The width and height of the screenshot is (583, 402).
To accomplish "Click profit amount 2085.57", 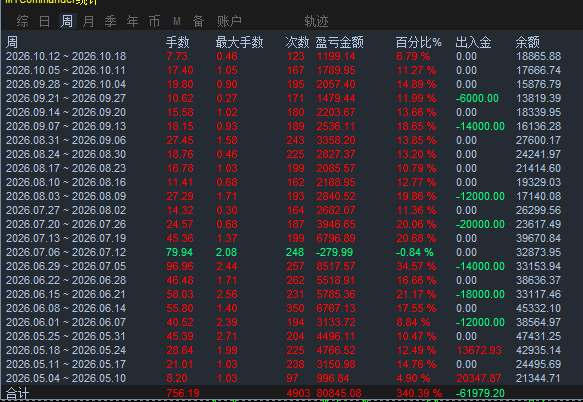I will point(336,168).
